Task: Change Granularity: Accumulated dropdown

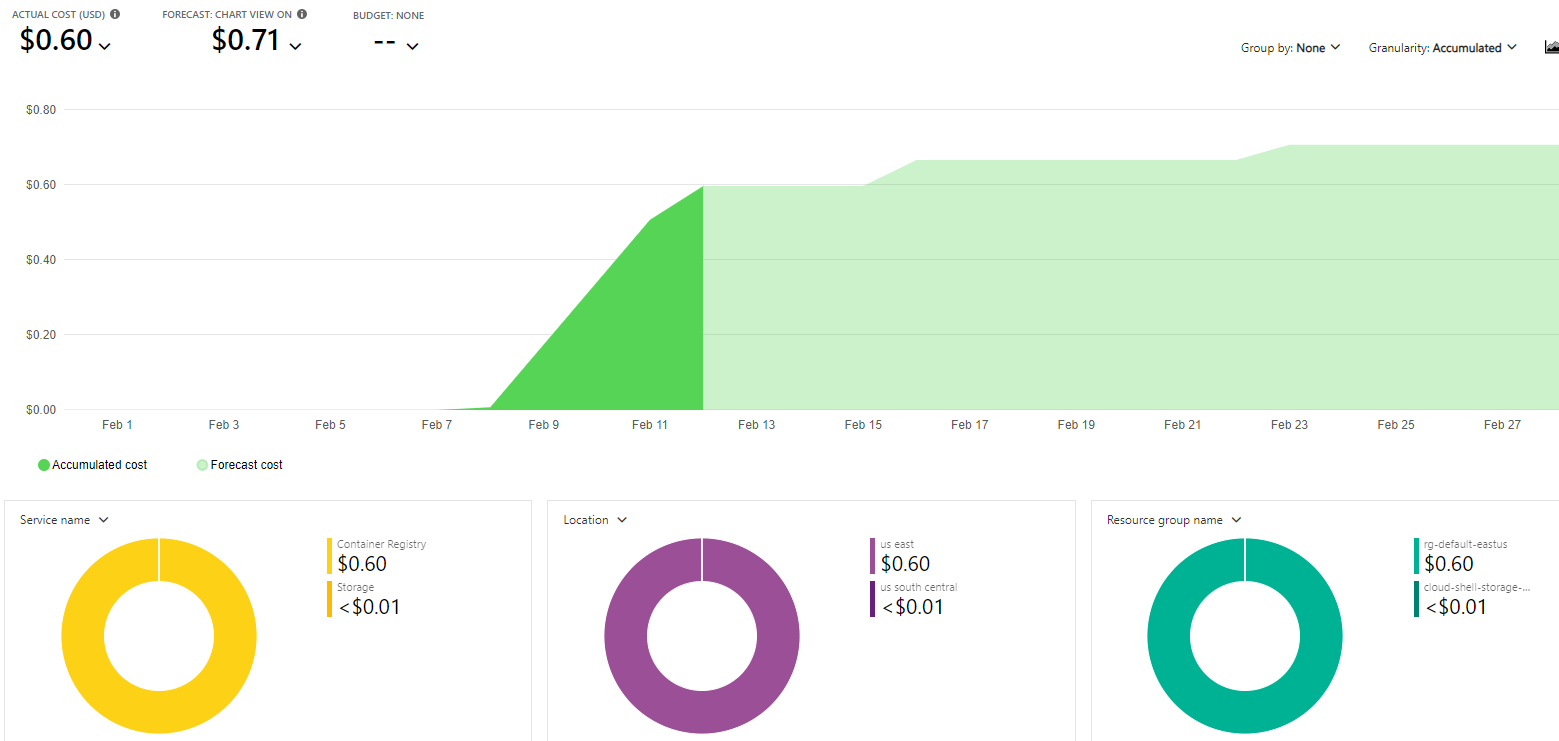Action: (x=1443, y=48)
